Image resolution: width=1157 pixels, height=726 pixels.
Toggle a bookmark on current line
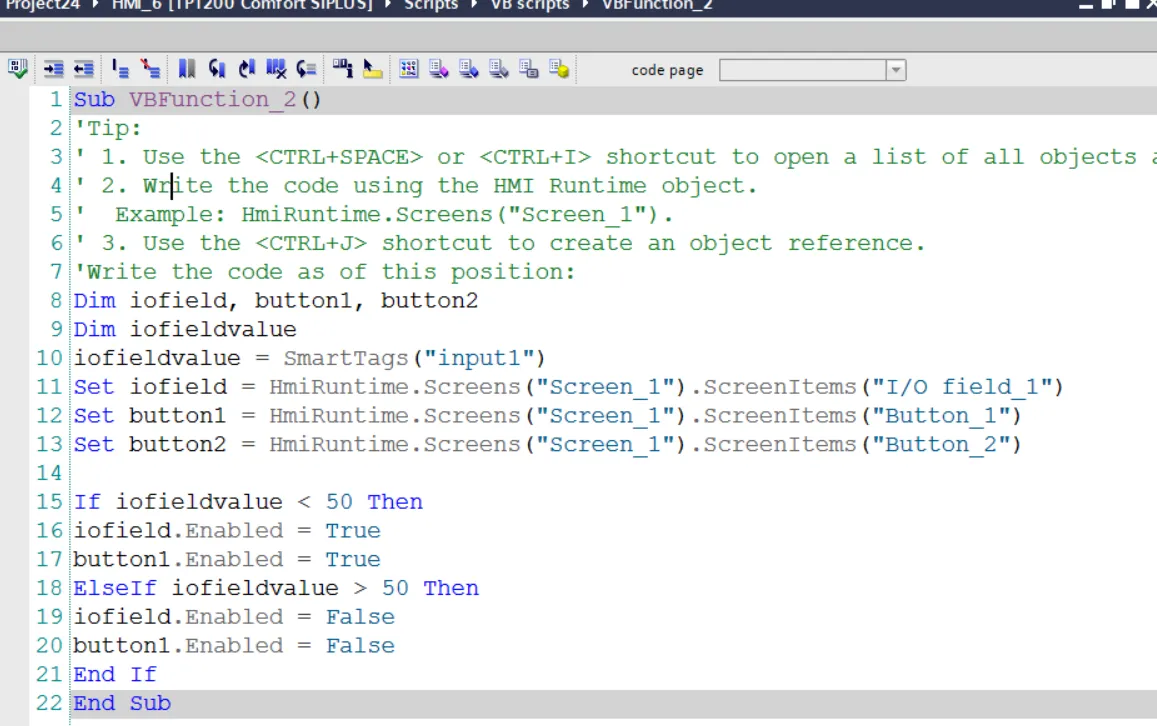point(187,69)
